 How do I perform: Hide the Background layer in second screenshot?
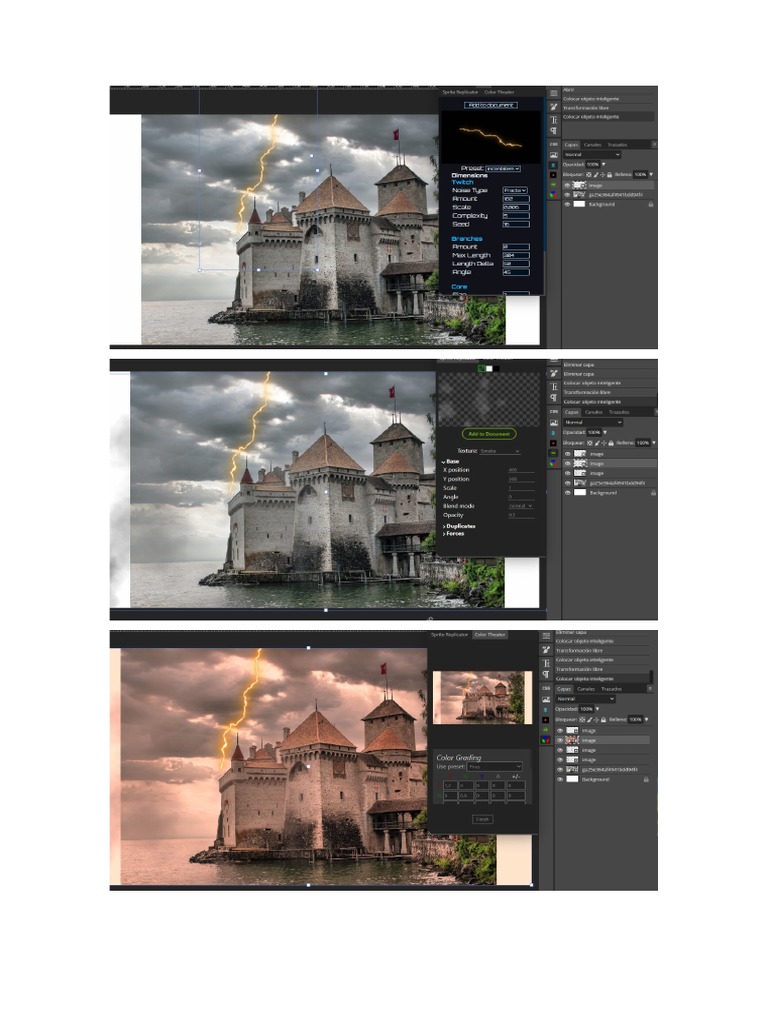point(568,493)
